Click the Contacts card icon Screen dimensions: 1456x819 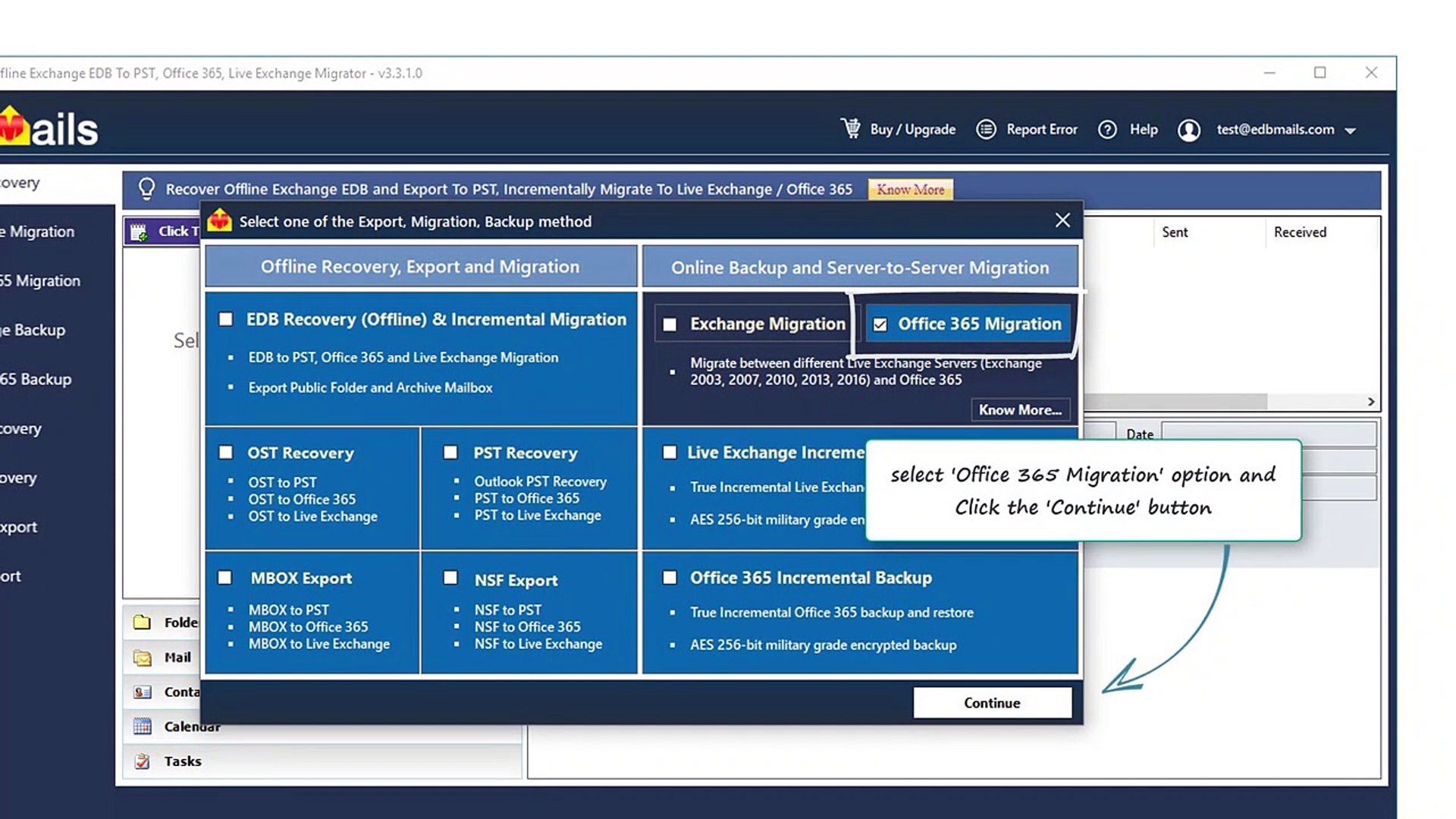(x=142, y=692)
